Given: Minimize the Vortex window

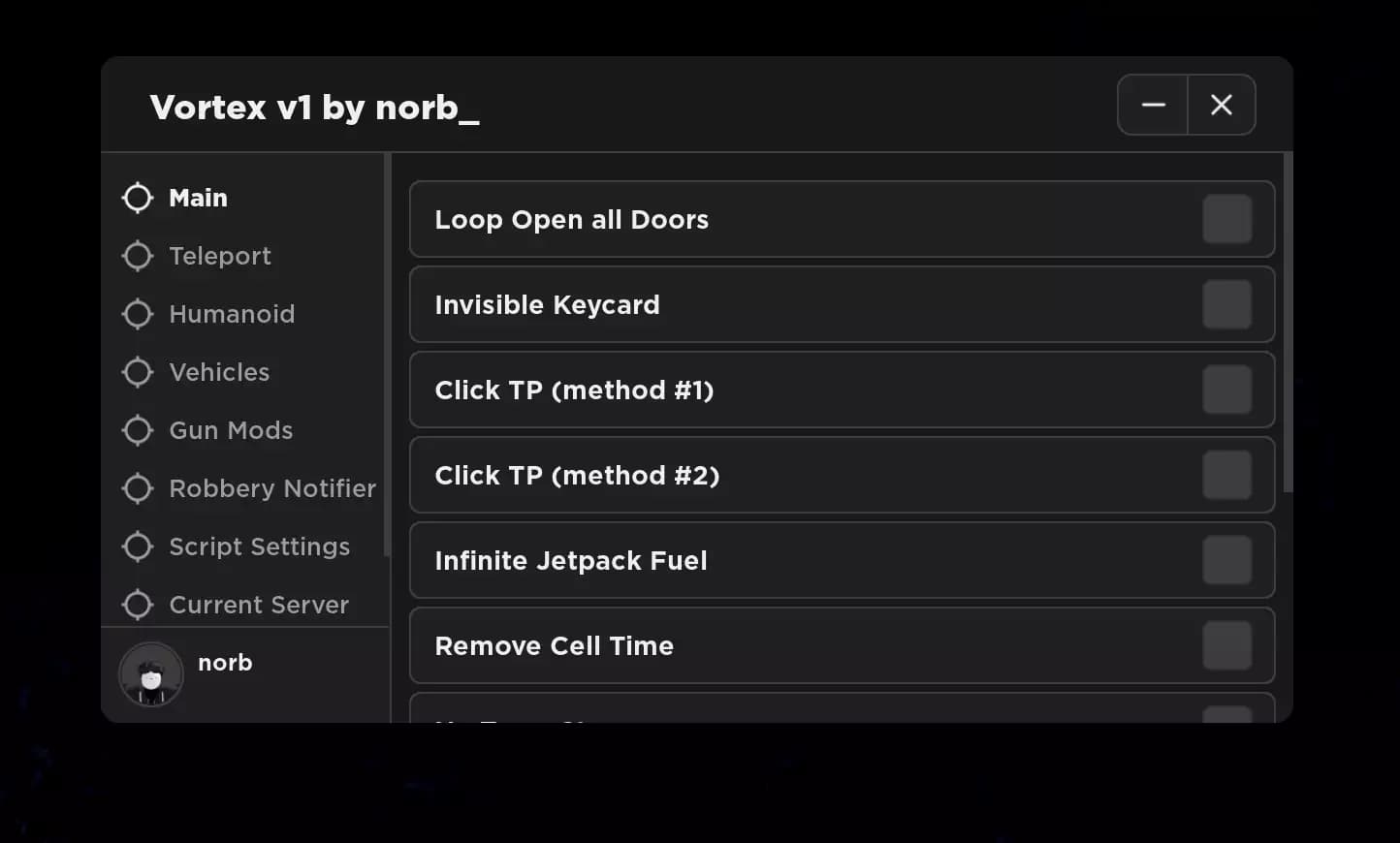Looking at the screenshot, I should coord(1152,105).
